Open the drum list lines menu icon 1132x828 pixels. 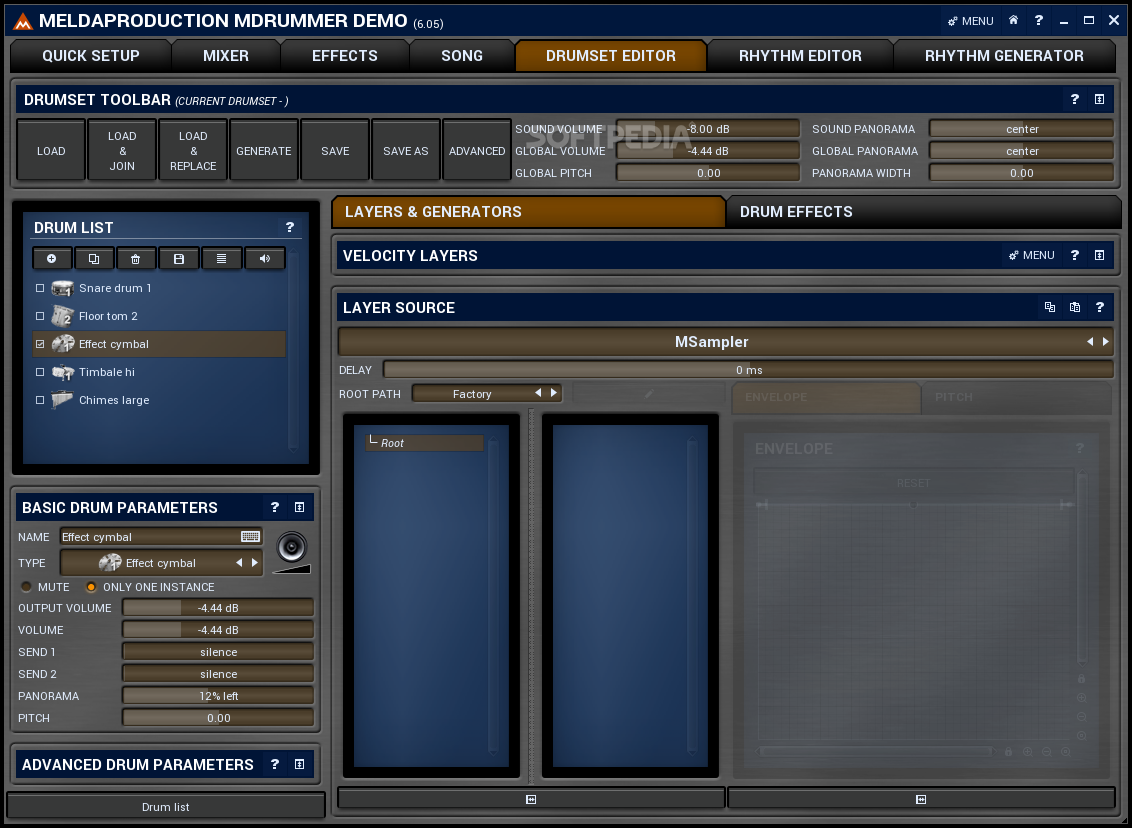(222, 258)
